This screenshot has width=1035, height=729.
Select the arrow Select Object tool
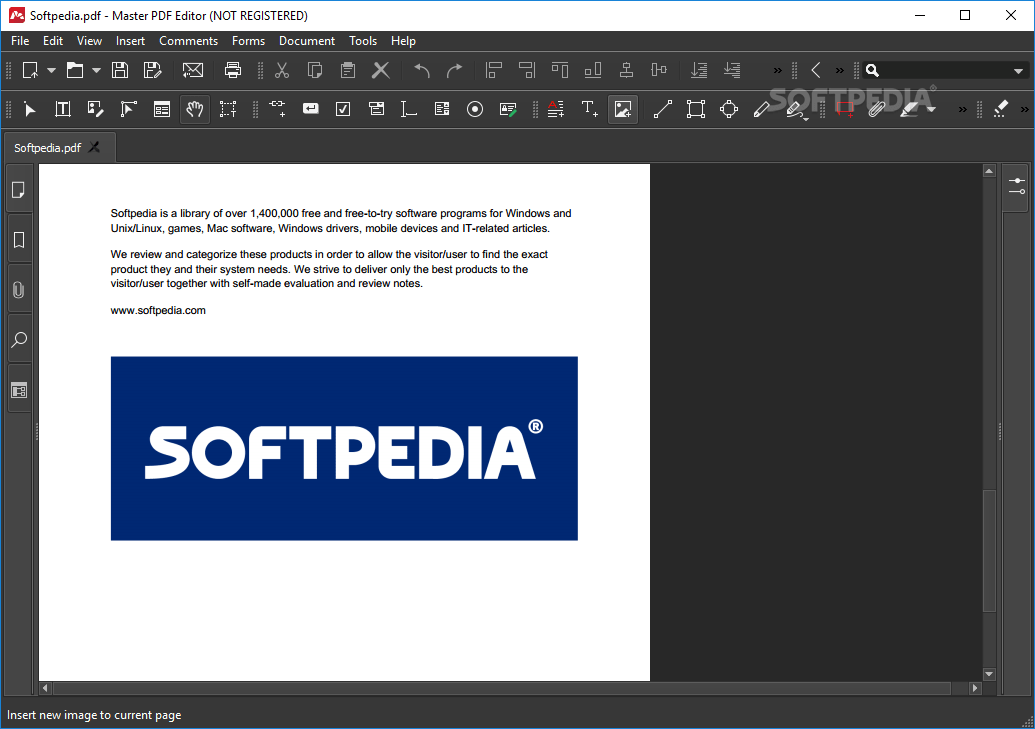click(30, 109)
